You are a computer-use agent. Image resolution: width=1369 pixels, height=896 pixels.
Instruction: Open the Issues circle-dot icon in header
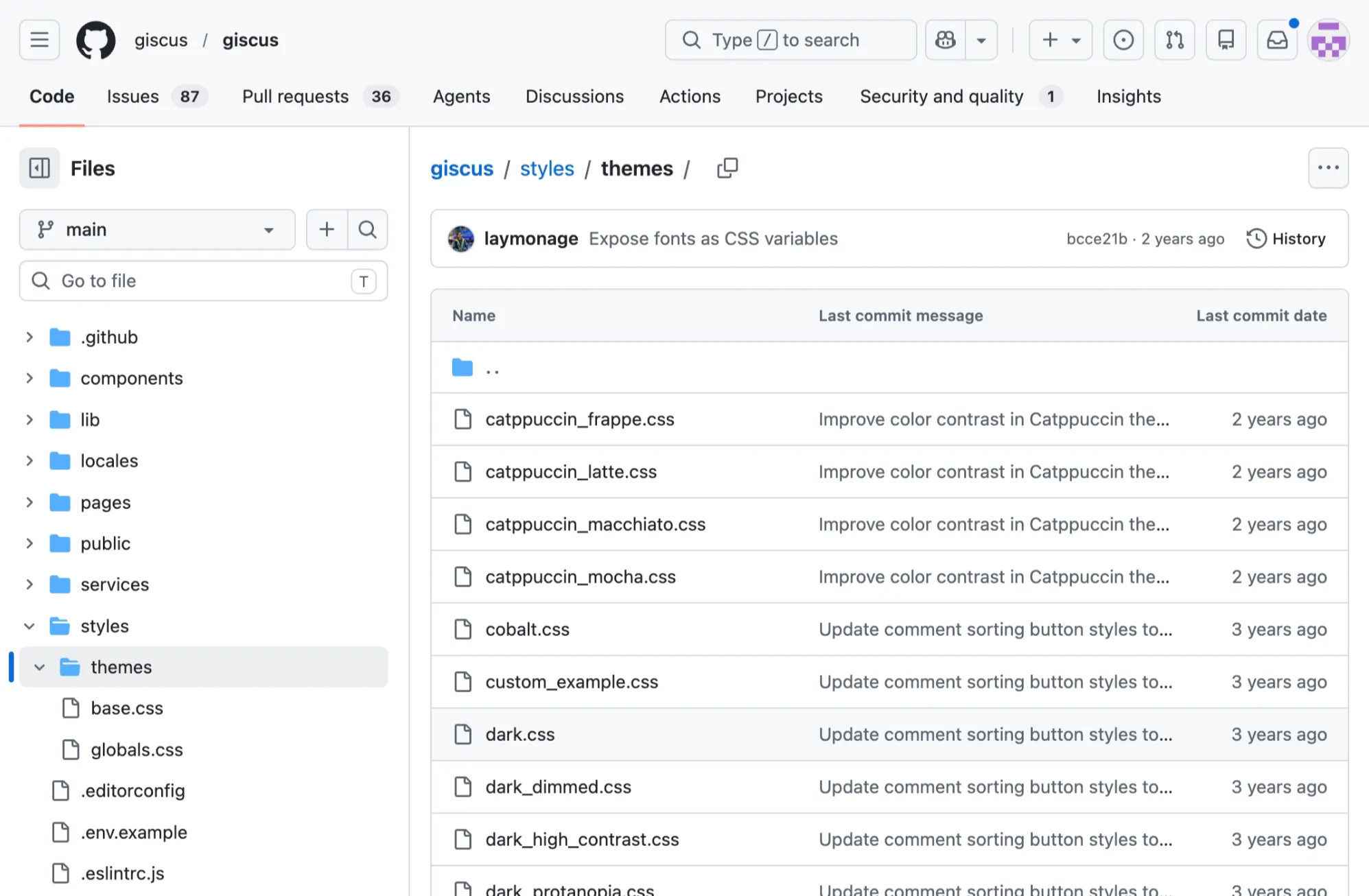click(x=1123, y=40)
